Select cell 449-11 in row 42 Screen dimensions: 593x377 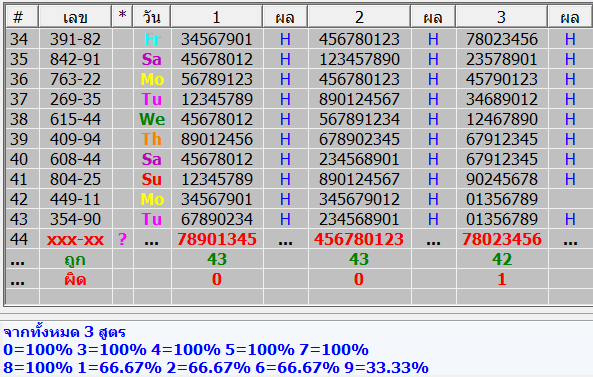75,199
